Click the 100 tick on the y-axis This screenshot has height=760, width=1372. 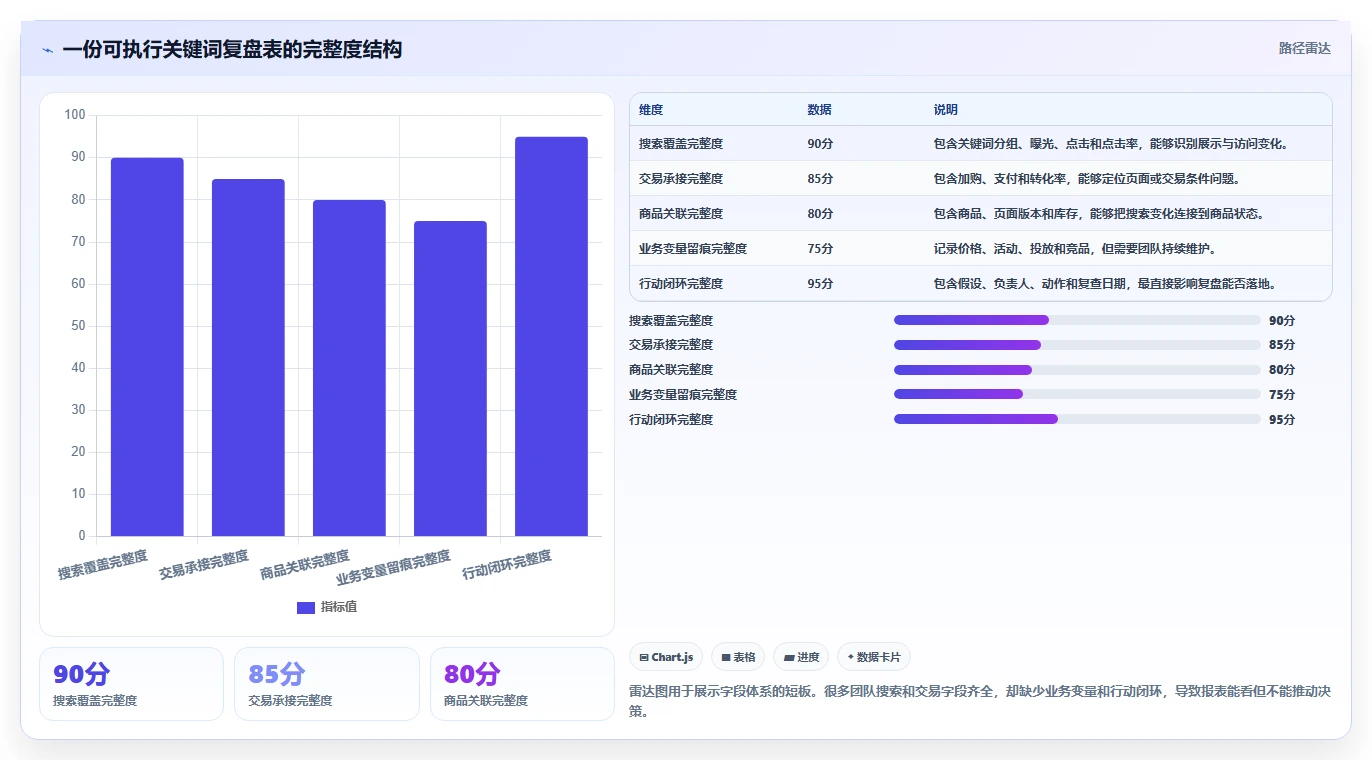[75, 115]
